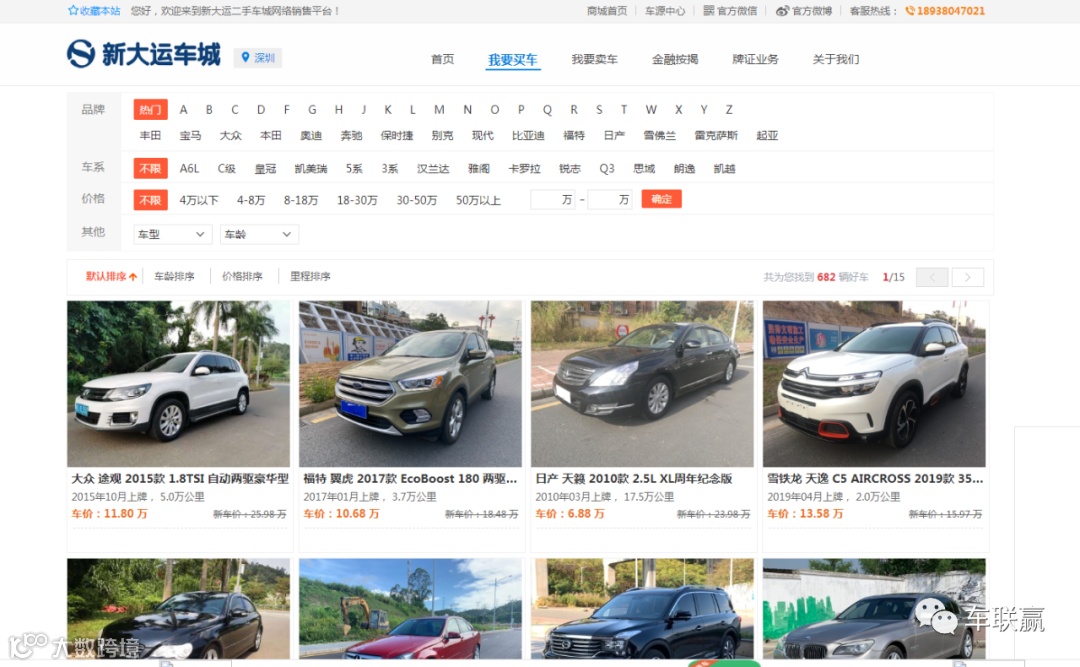
Task: Select A6L car series
Action: click(x=189, y=168)
